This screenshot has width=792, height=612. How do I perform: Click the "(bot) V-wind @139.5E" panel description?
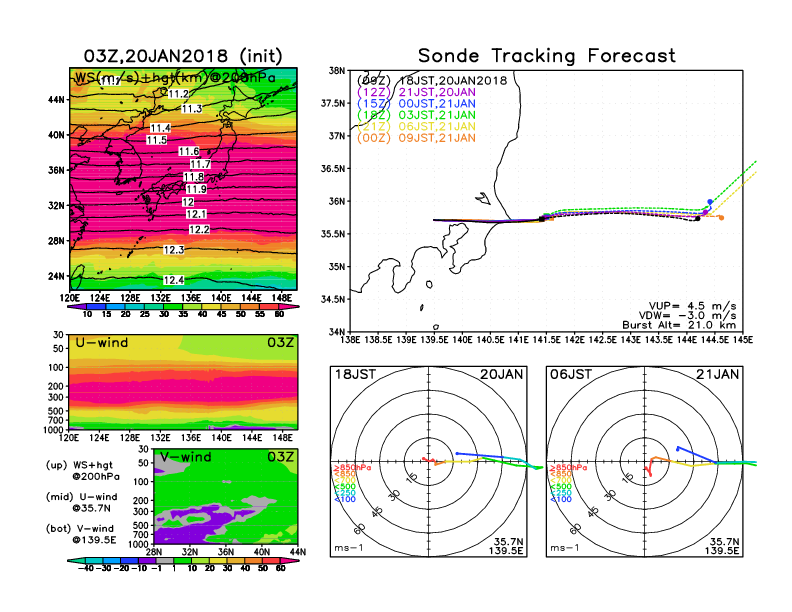pyautogui.click(x=81, y=534)
